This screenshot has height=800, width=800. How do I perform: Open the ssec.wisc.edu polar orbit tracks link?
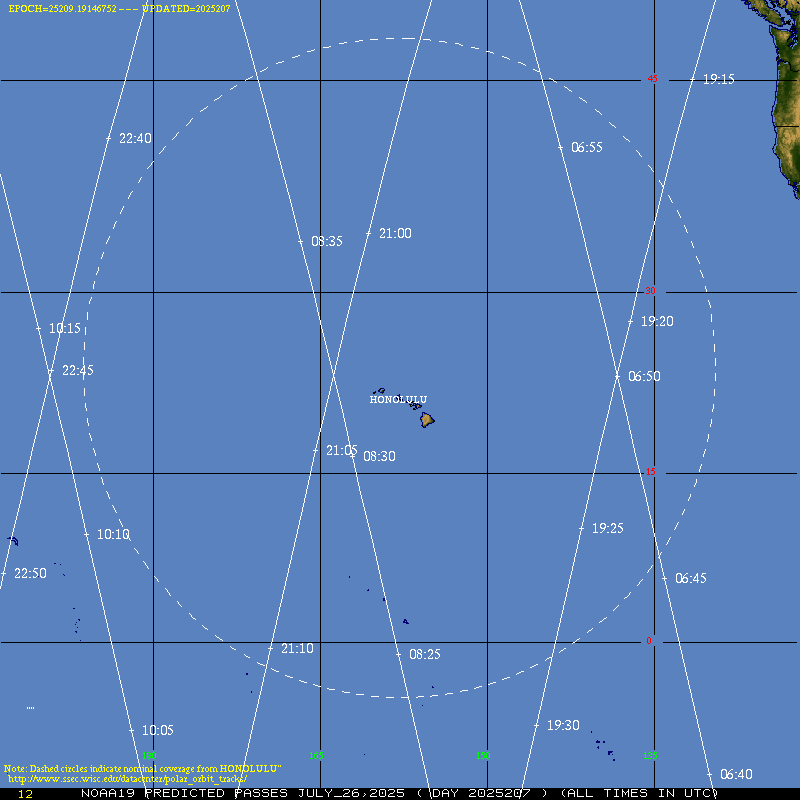click(x=127, y=778)
